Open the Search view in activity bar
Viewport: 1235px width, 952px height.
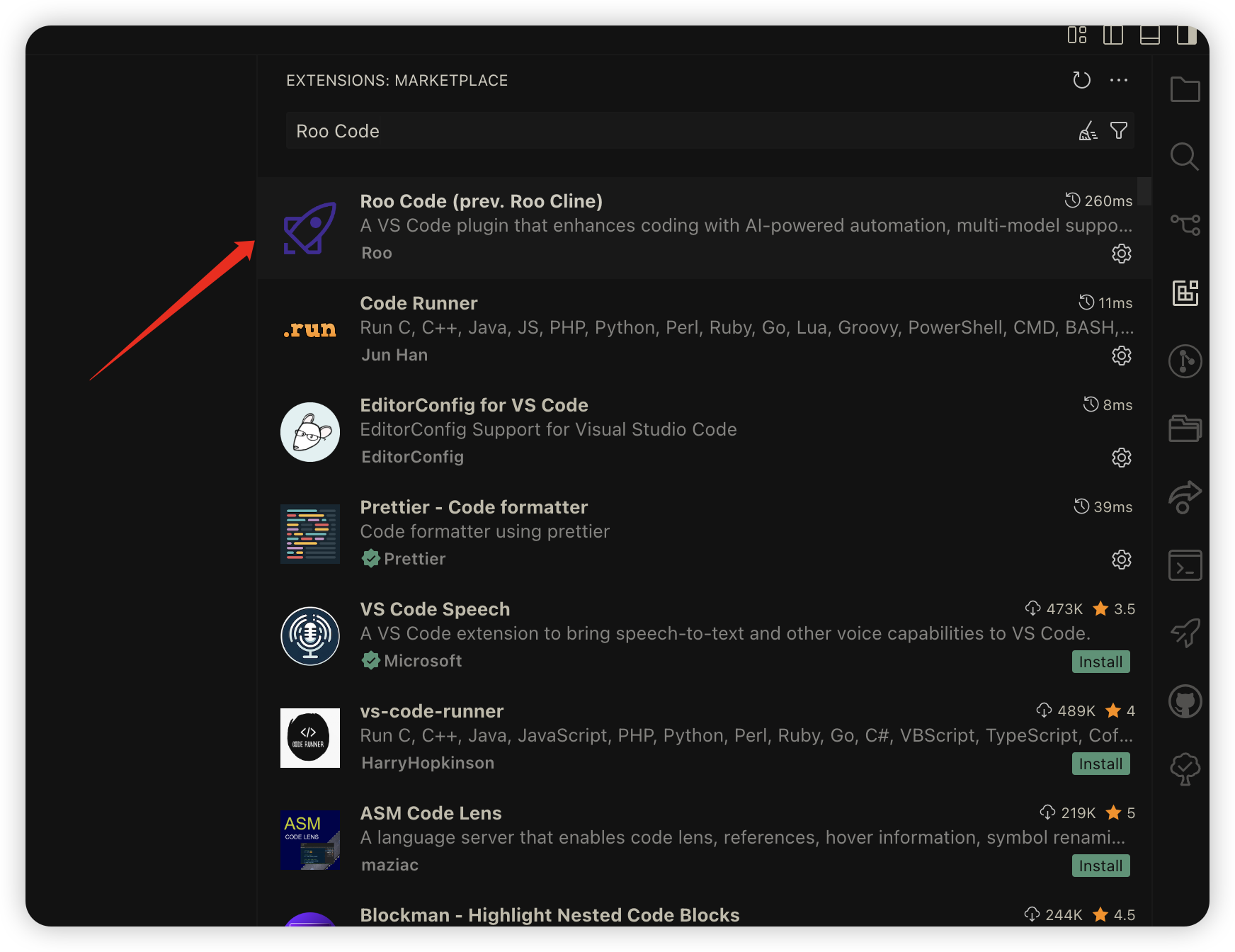[x=1185, y=157]
